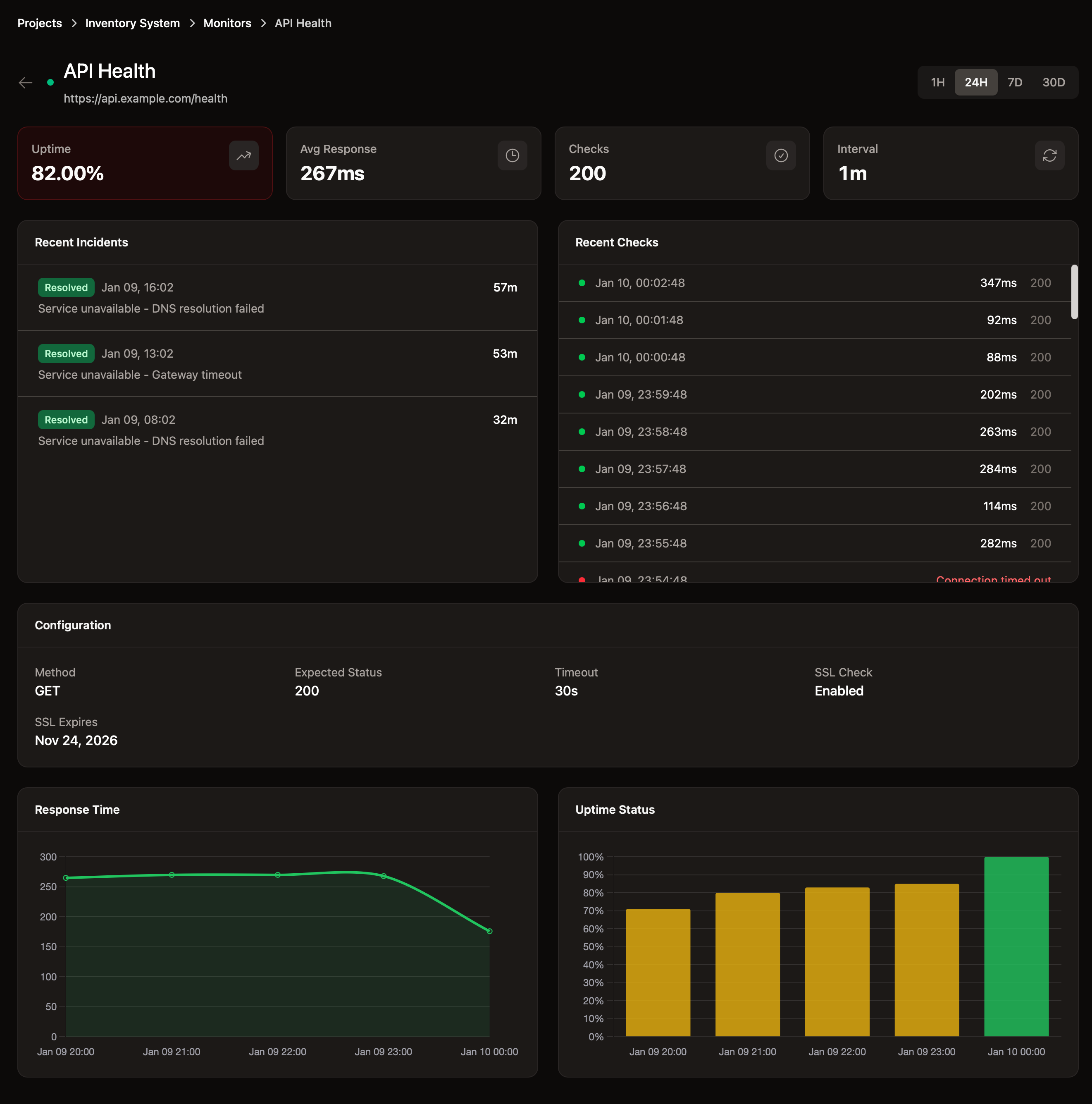
Task: Switch to the 7D time range
Action: click(1016, 82)
